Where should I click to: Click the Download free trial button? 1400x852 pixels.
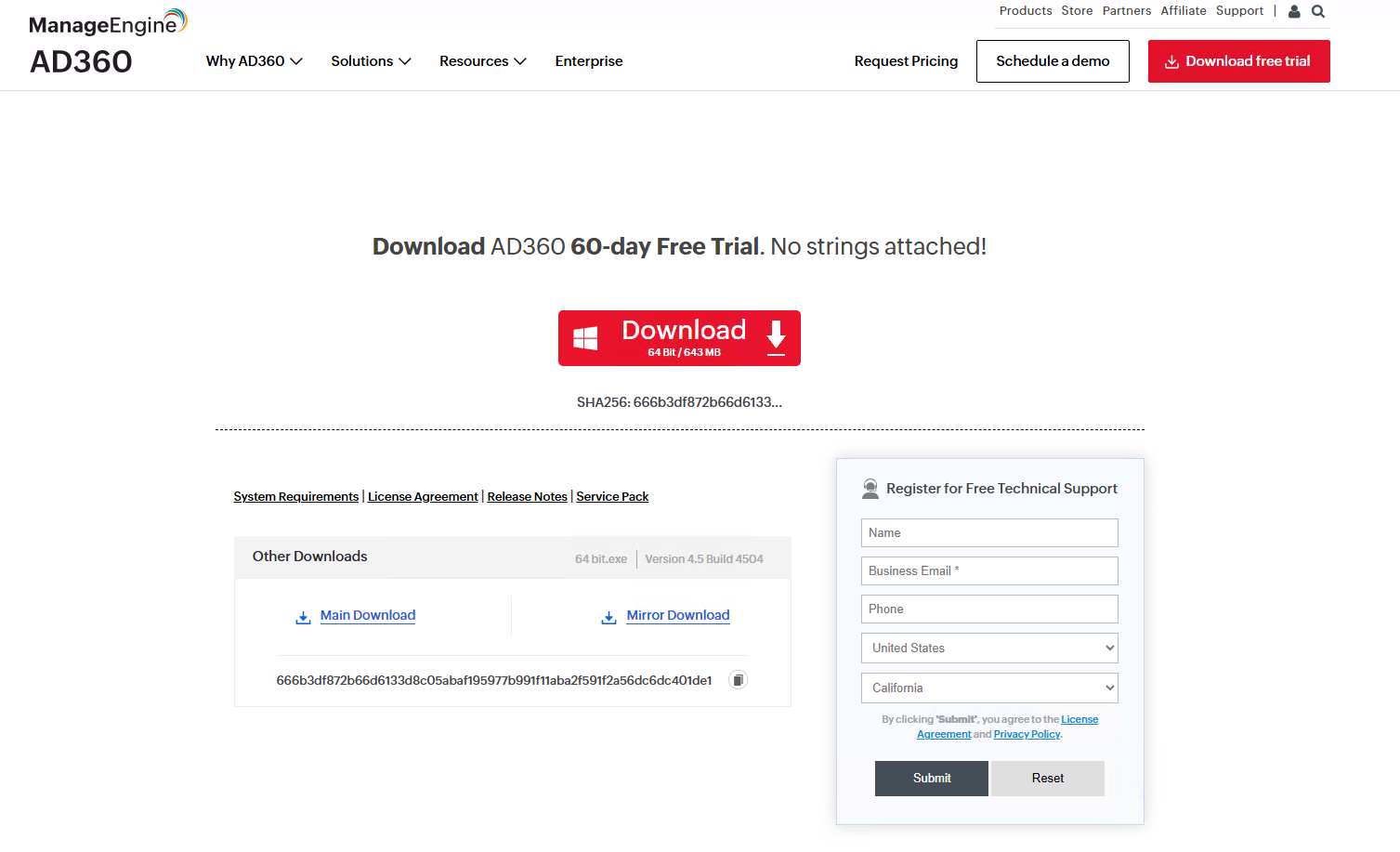pyautogui.click(x=1239, y=61)
